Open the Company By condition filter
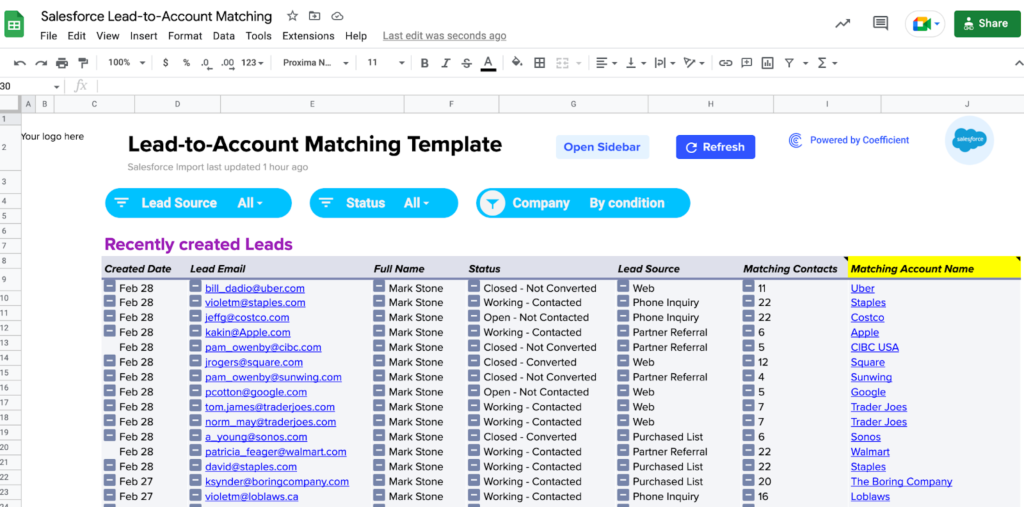The width and height of the screenshot is (1024, 507). tap(583, 203)
